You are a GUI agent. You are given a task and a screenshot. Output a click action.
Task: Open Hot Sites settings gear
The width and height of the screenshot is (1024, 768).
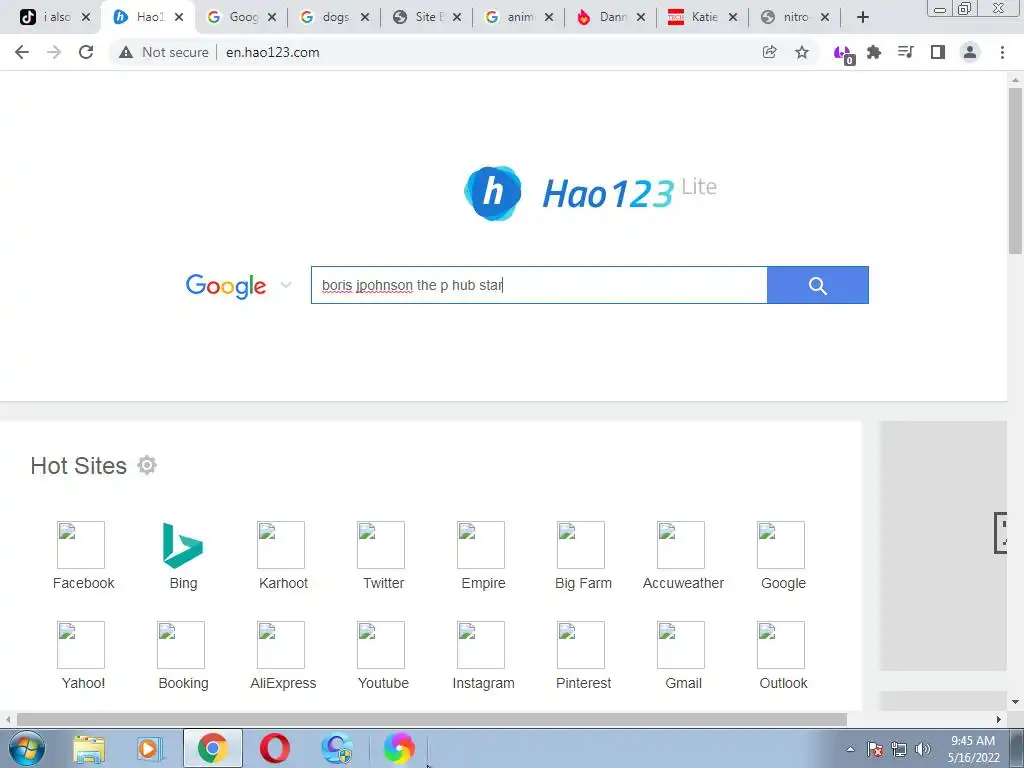pos(147,466)
